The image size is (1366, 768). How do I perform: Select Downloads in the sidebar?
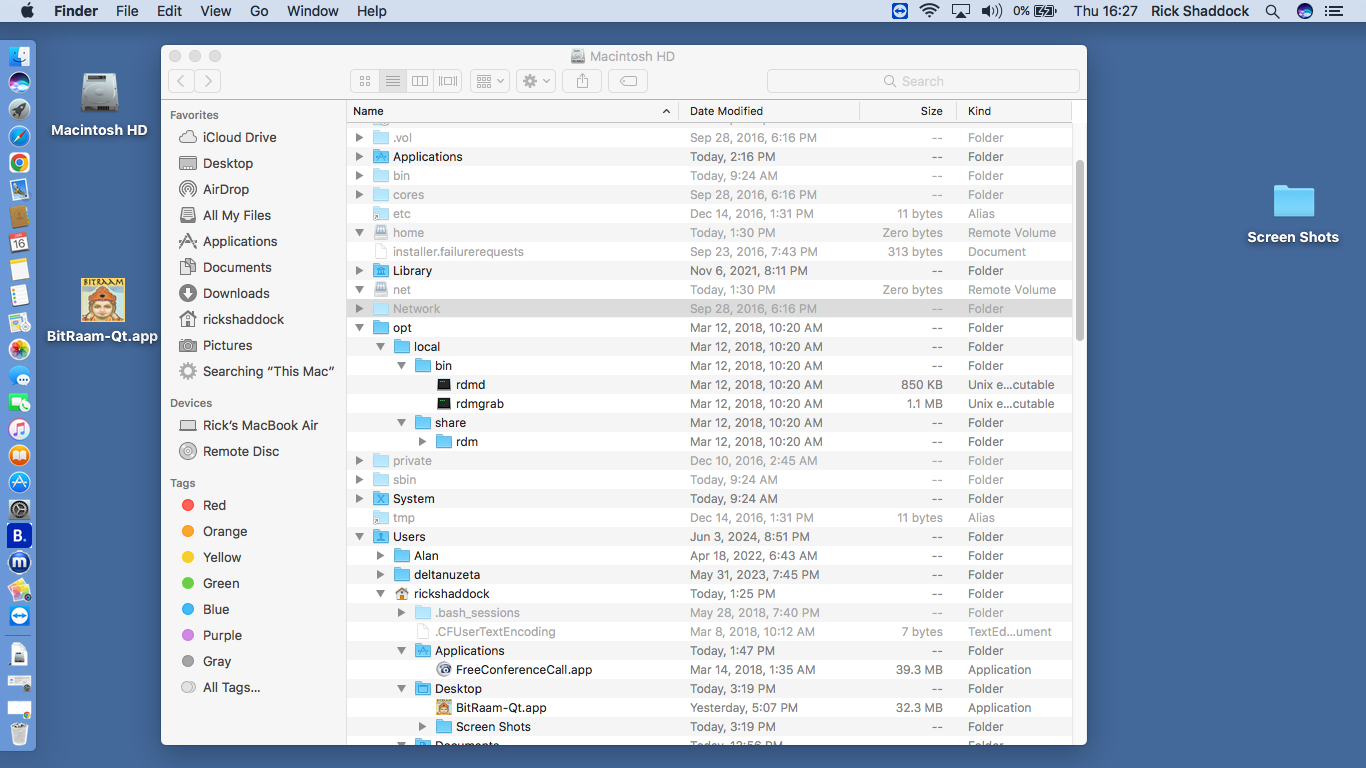(x=236, y=293)
